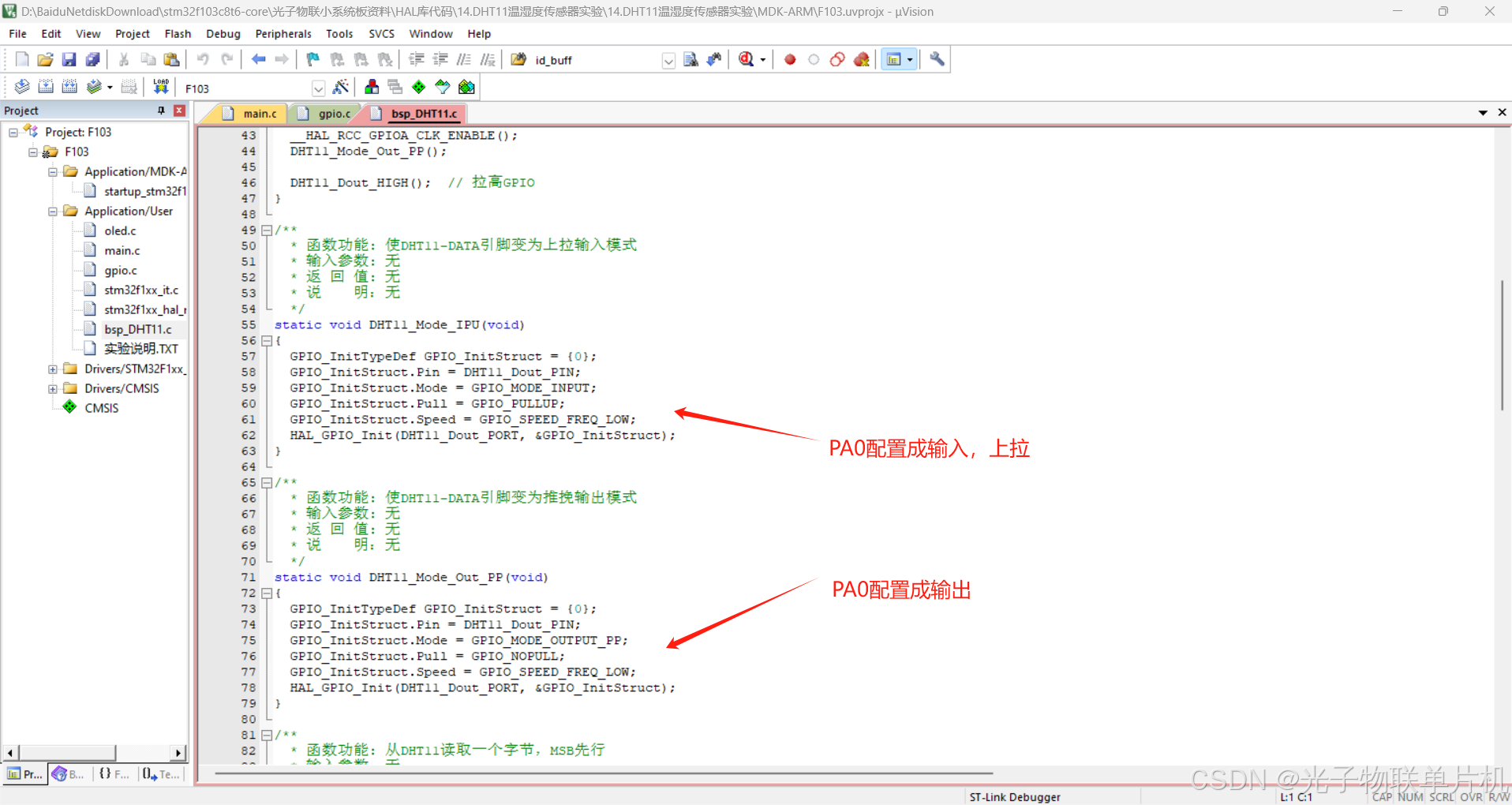Screen dimensions: 1512x805
Task: Open Manage Project Items icon
Action: click(x=372, y=87)
